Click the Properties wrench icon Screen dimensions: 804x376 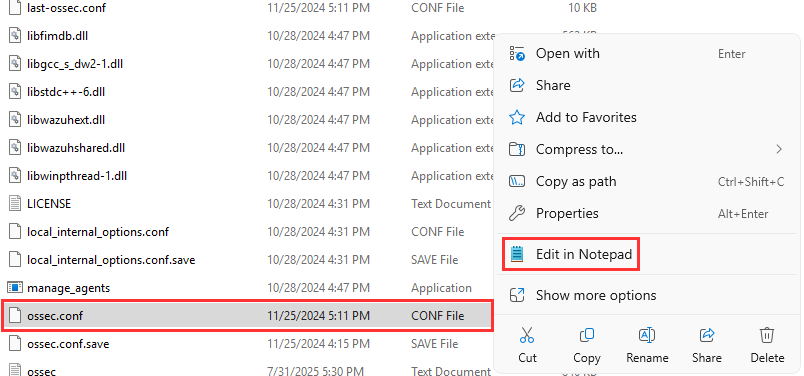coord(517,213)
